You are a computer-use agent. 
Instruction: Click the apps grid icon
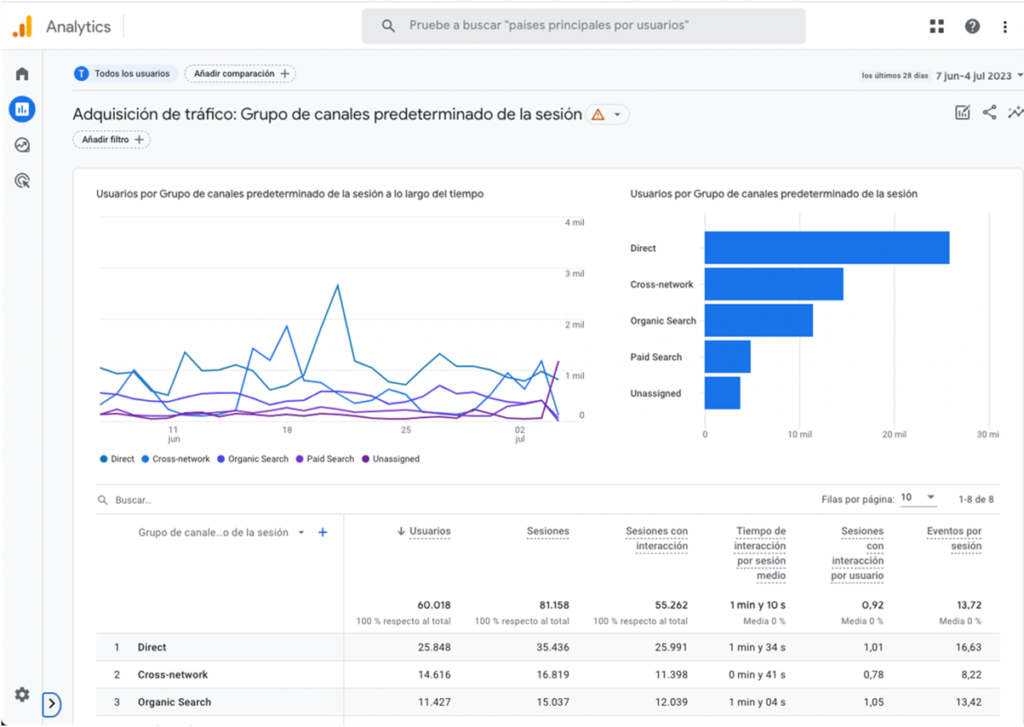(937, 27)
